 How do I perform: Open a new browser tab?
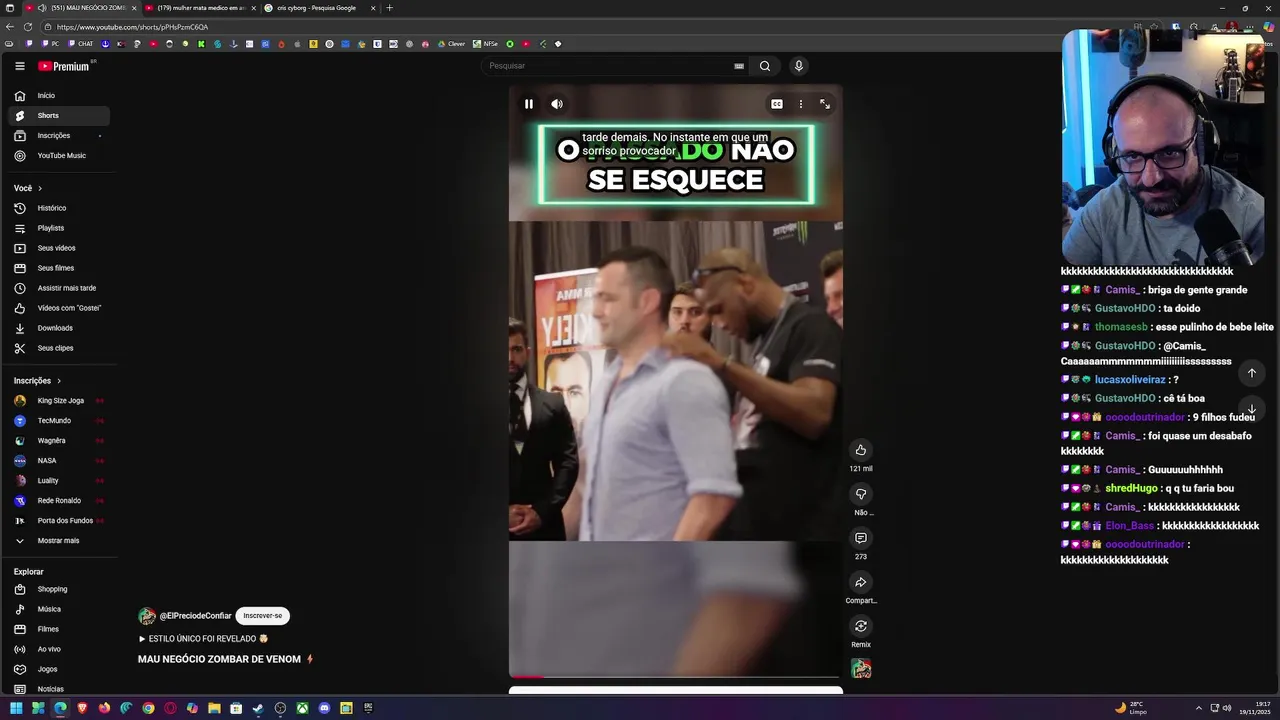(390, 8)
